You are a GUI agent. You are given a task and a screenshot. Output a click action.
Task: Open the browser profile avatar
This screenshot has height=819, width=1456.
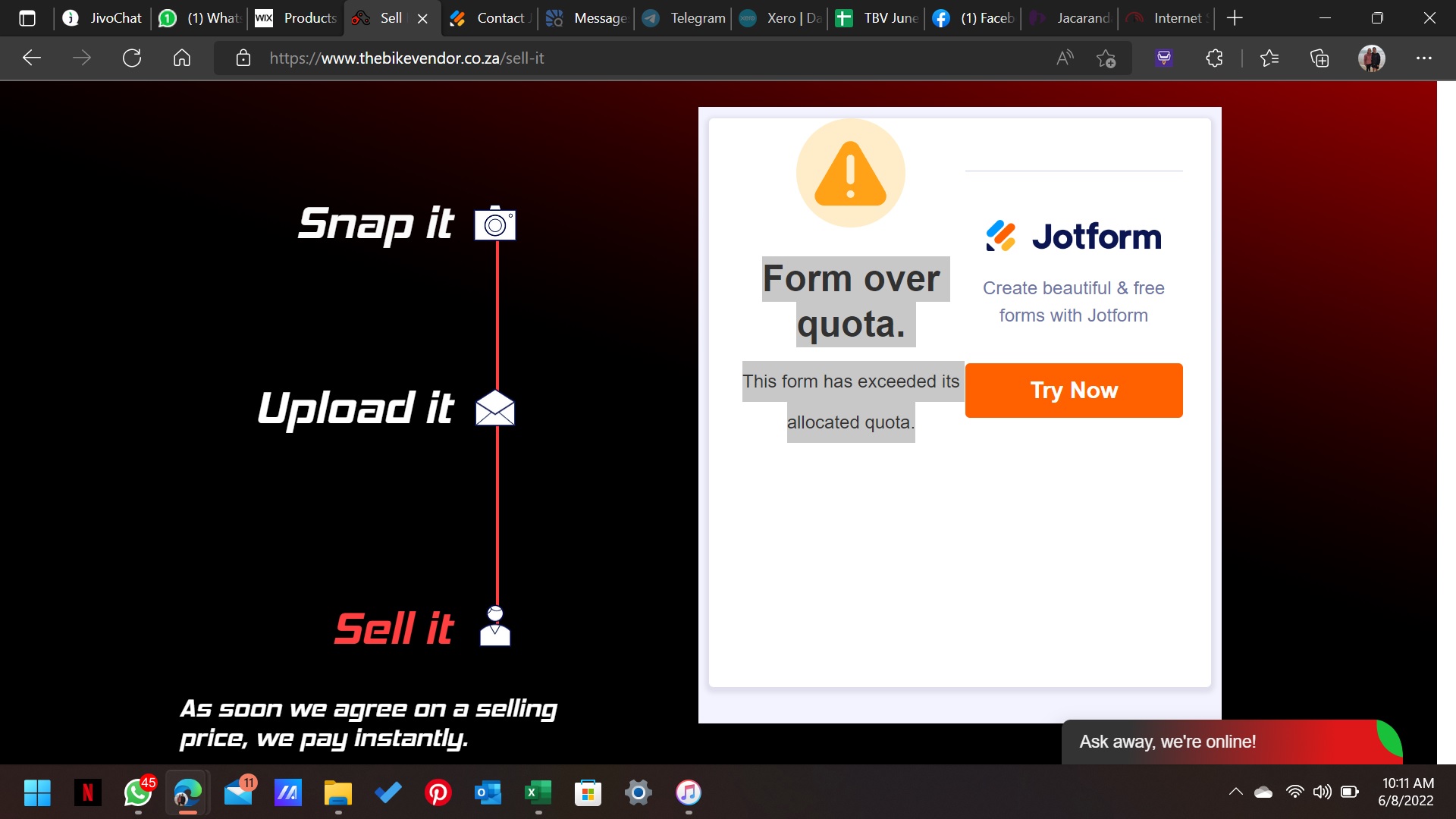click(x=1371, y=58)
